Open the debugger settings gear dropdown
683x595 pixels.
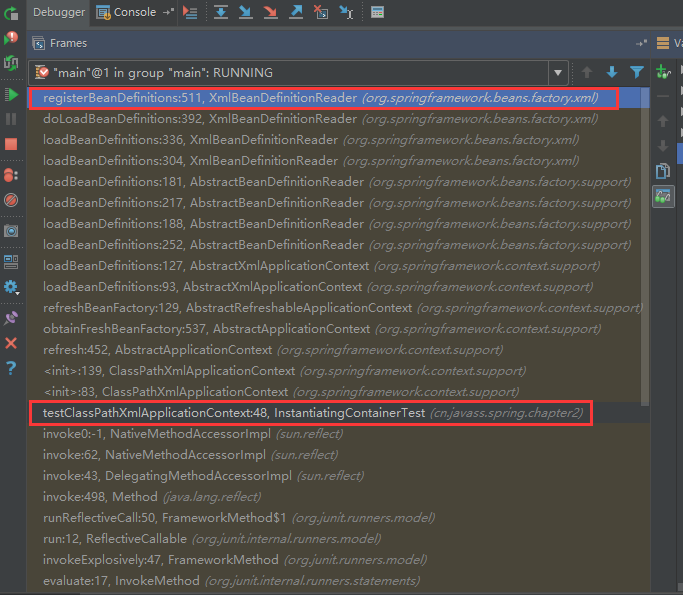[11, 287]
